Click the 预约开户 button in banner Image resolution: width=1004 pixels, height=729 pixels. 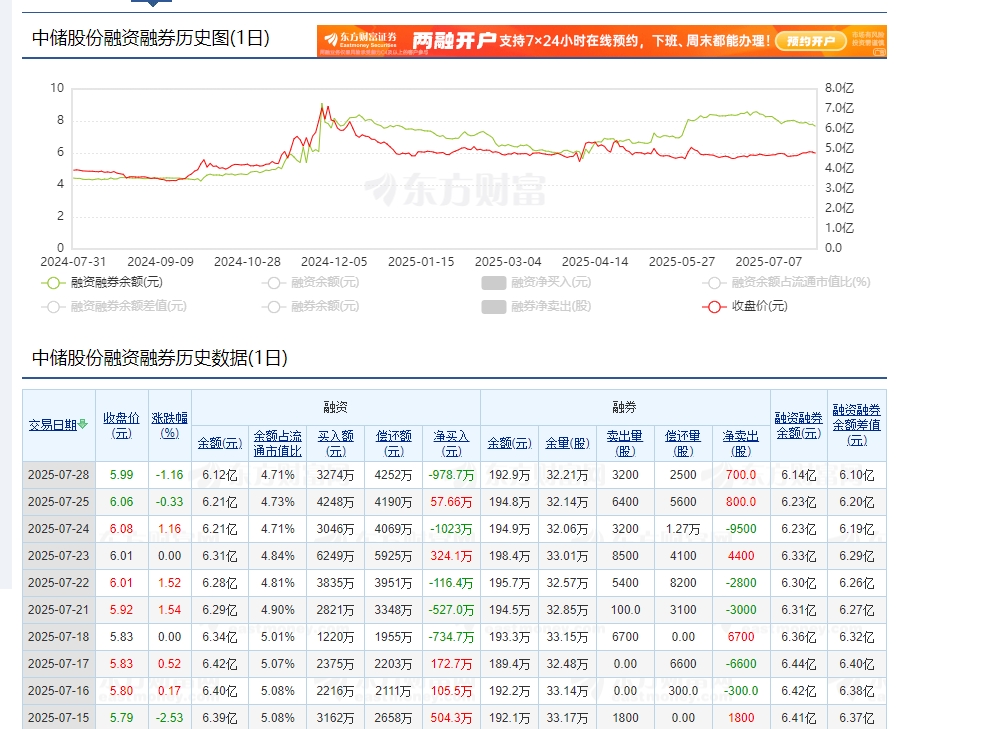[811, 41]
